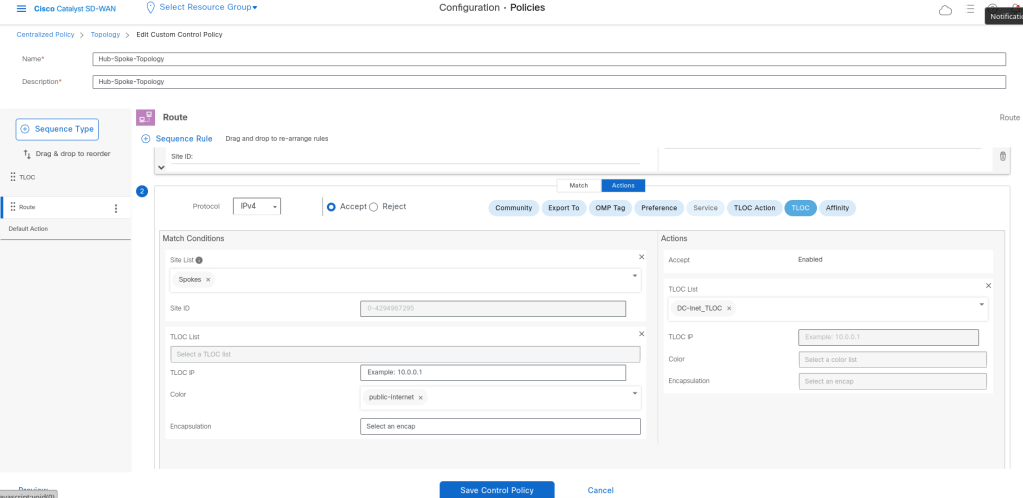Click the Save Control Policy button
Screen dimensions: 1023x498
point(496,490)
